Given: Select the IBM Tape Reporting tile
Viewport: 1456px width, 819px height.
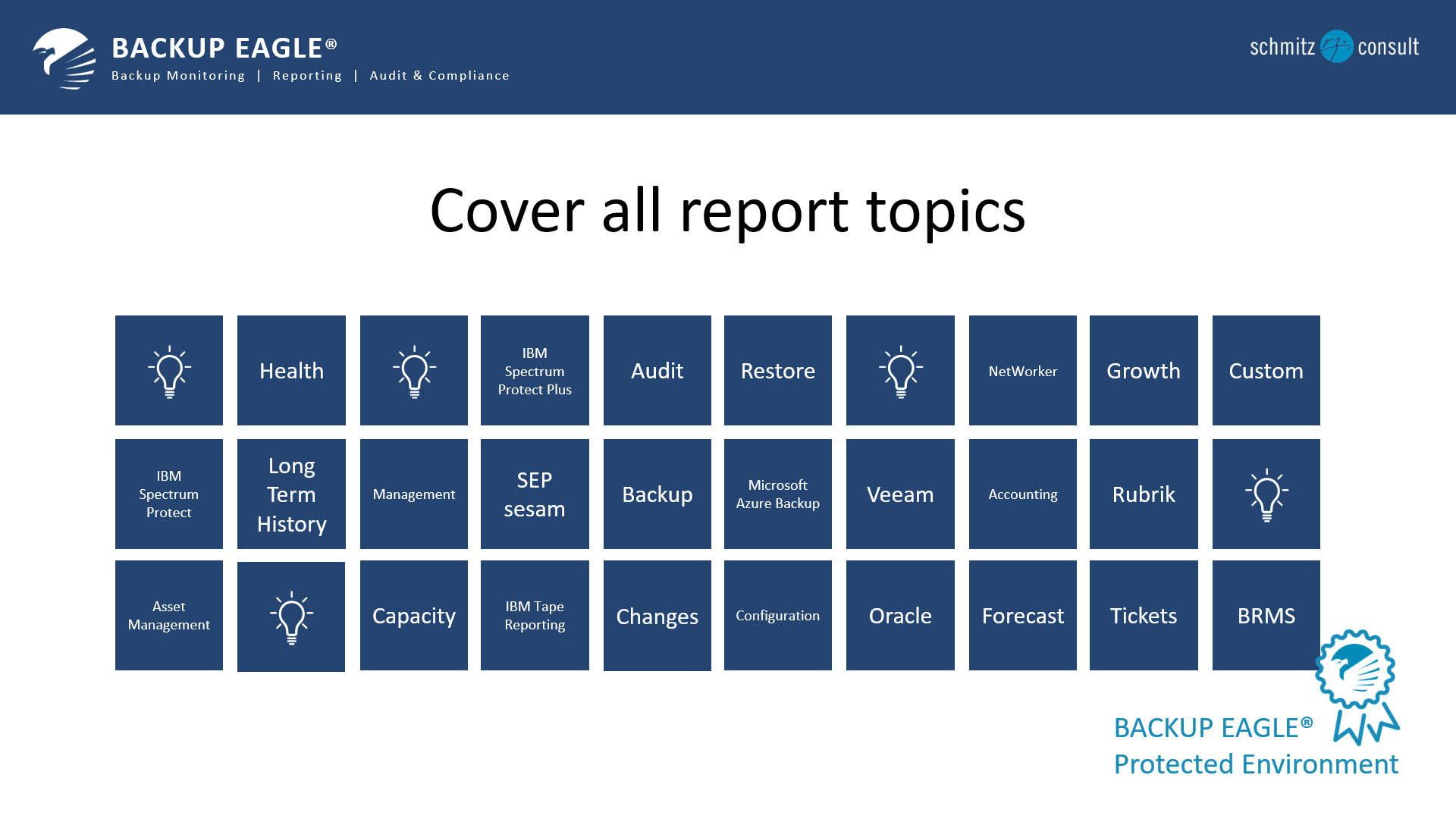Looking at the screenshot, I should coord(535,616).
